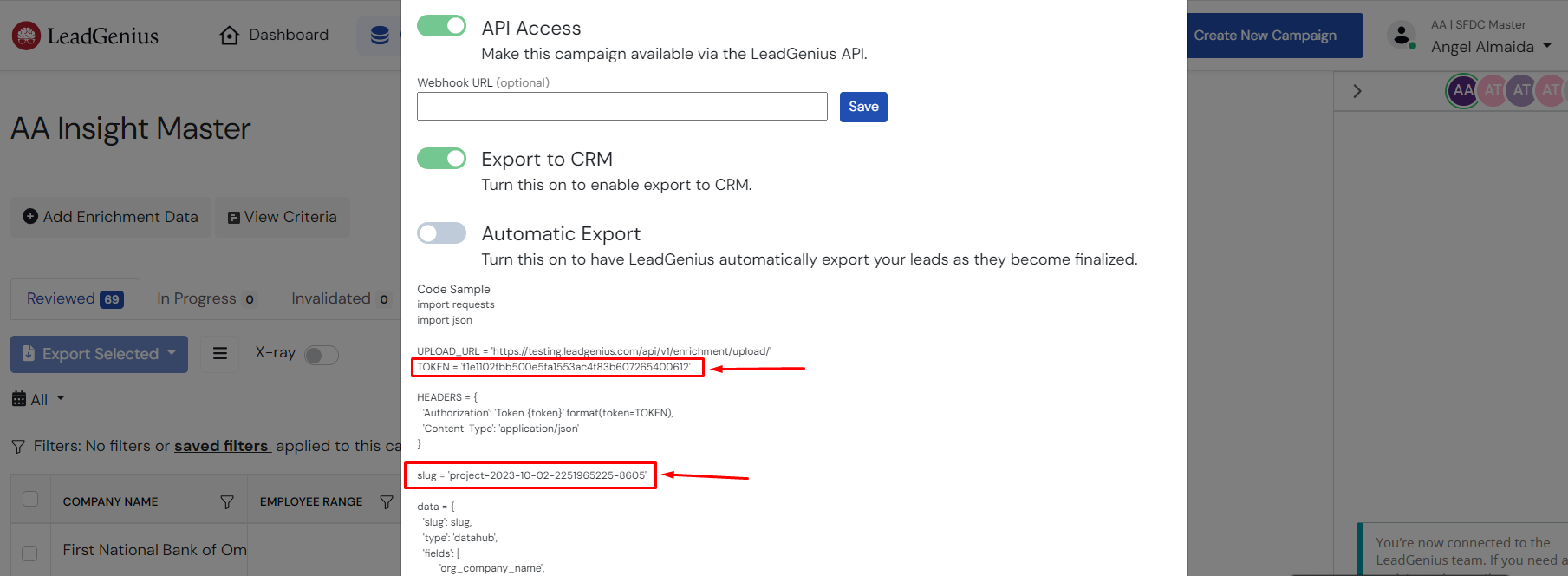Click the plus icon on Add Enrichment Data
1568x576 pixels.
(x=30, y=217)
